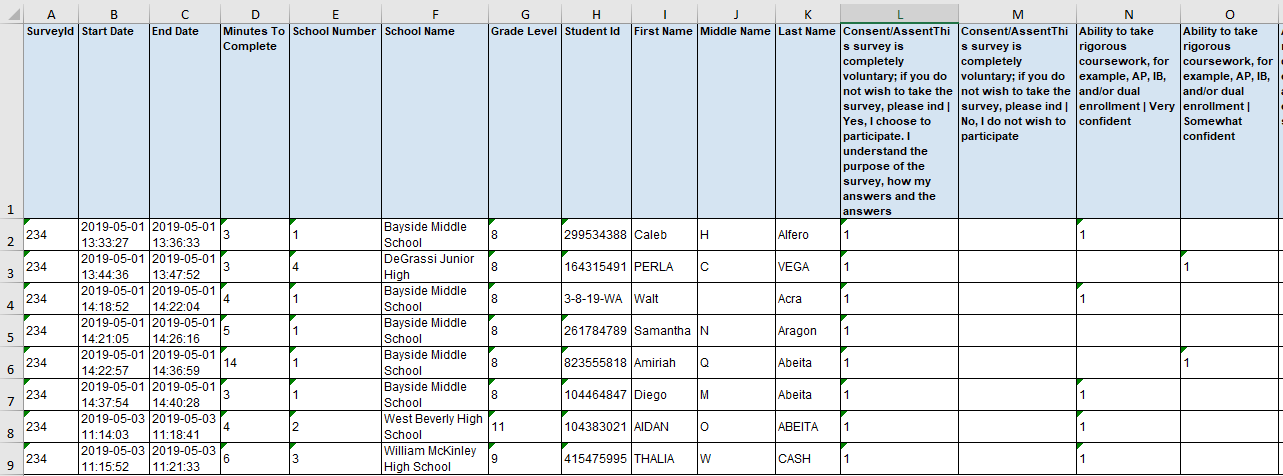The width and height of the screenshot is (1283, 476).
Task: Select grade level cell 11
Action: point(524,427)
